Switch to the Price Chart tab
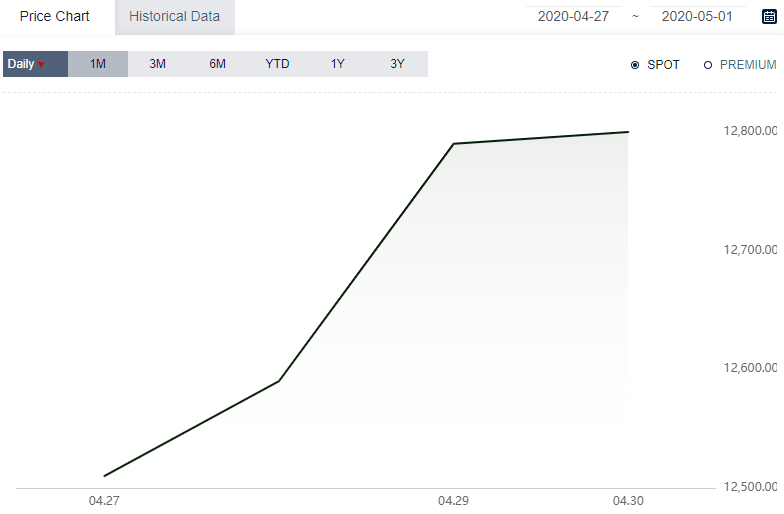The image size is (784, 514). pos(54,16)
